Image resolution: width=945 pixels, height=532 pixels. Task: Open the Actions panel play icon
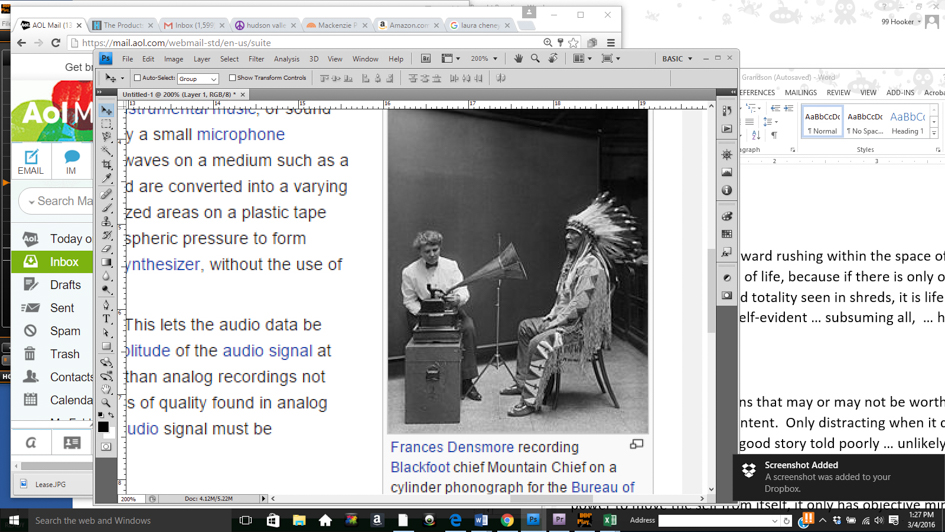pyautogui.click(x=727, y=129)
